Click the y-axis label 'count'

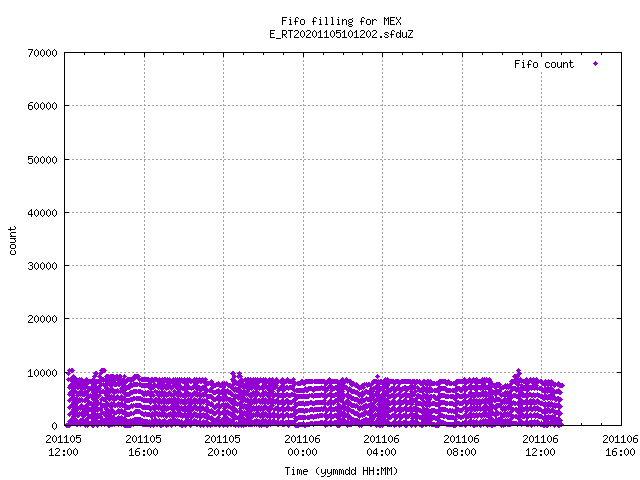[x=13, y=241]
